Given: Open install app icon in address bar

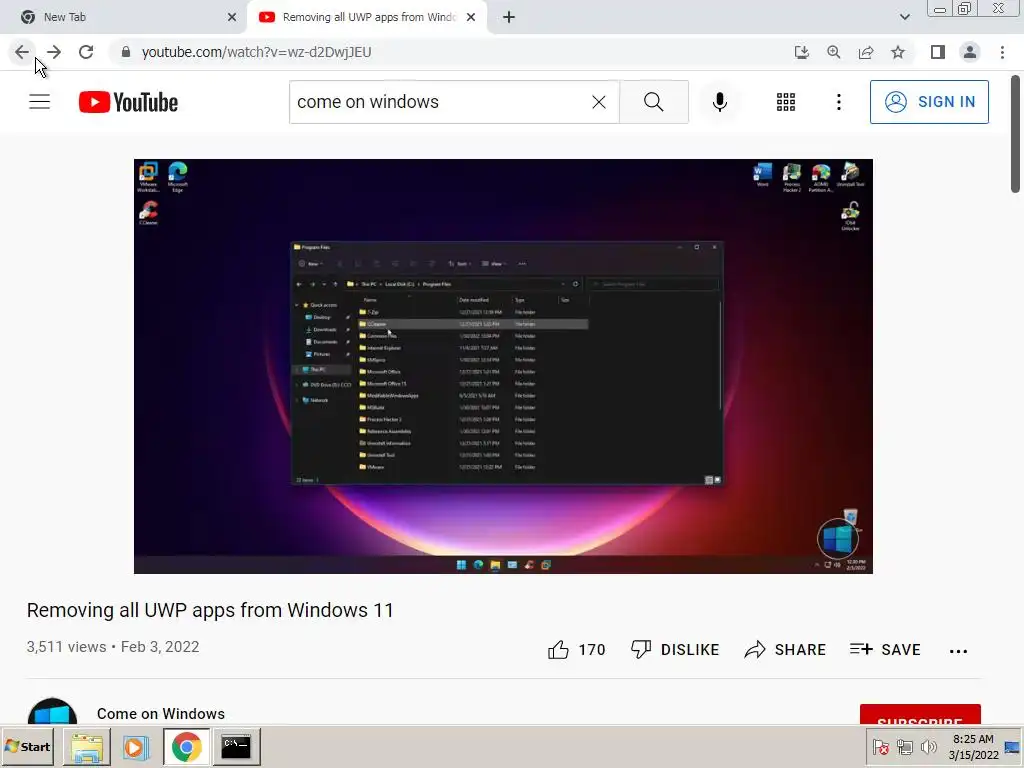Looking at the screenshot, I should click(x=801, y=52).
